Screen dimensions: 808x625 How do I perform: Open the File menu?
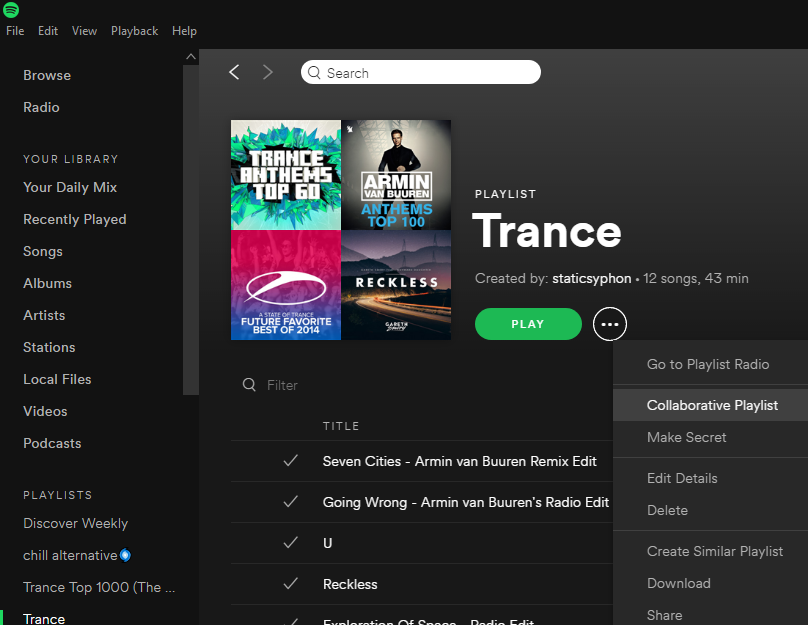[x=15, y=31]
